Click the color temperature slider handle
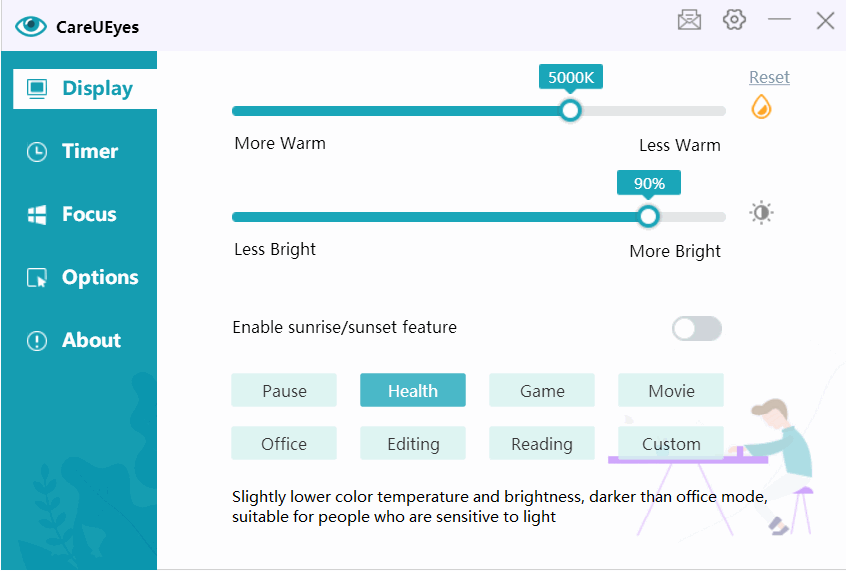The image size is (846, 571). (570, 111)
